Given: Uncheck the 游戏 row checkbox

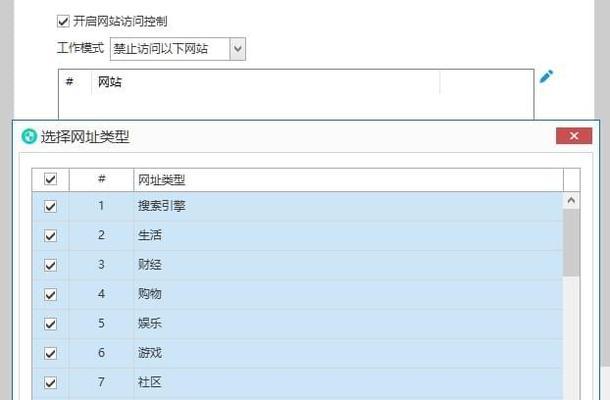Looking at the screenshot, I should point(50,353).
